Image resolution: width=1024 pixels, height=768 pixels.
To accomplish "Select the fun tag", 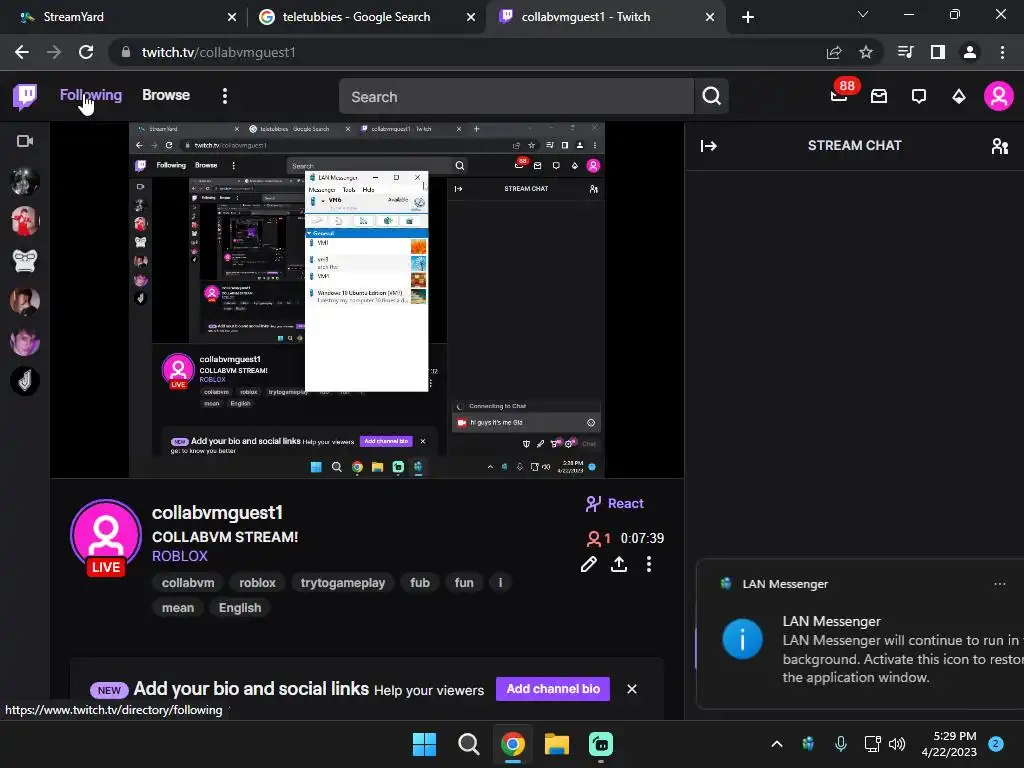I will pos(464,583).
